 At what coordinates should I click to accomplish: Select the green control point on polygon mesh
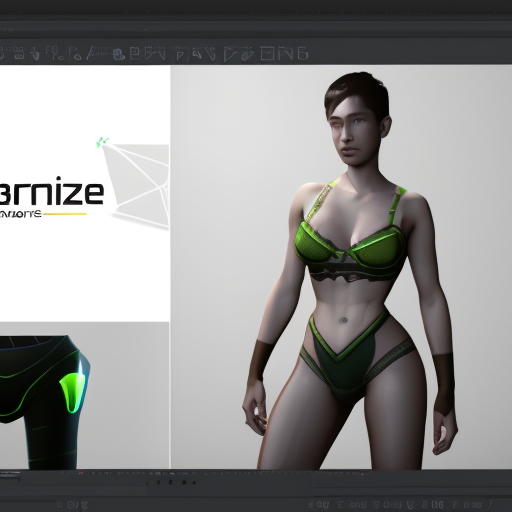(101, 142)
